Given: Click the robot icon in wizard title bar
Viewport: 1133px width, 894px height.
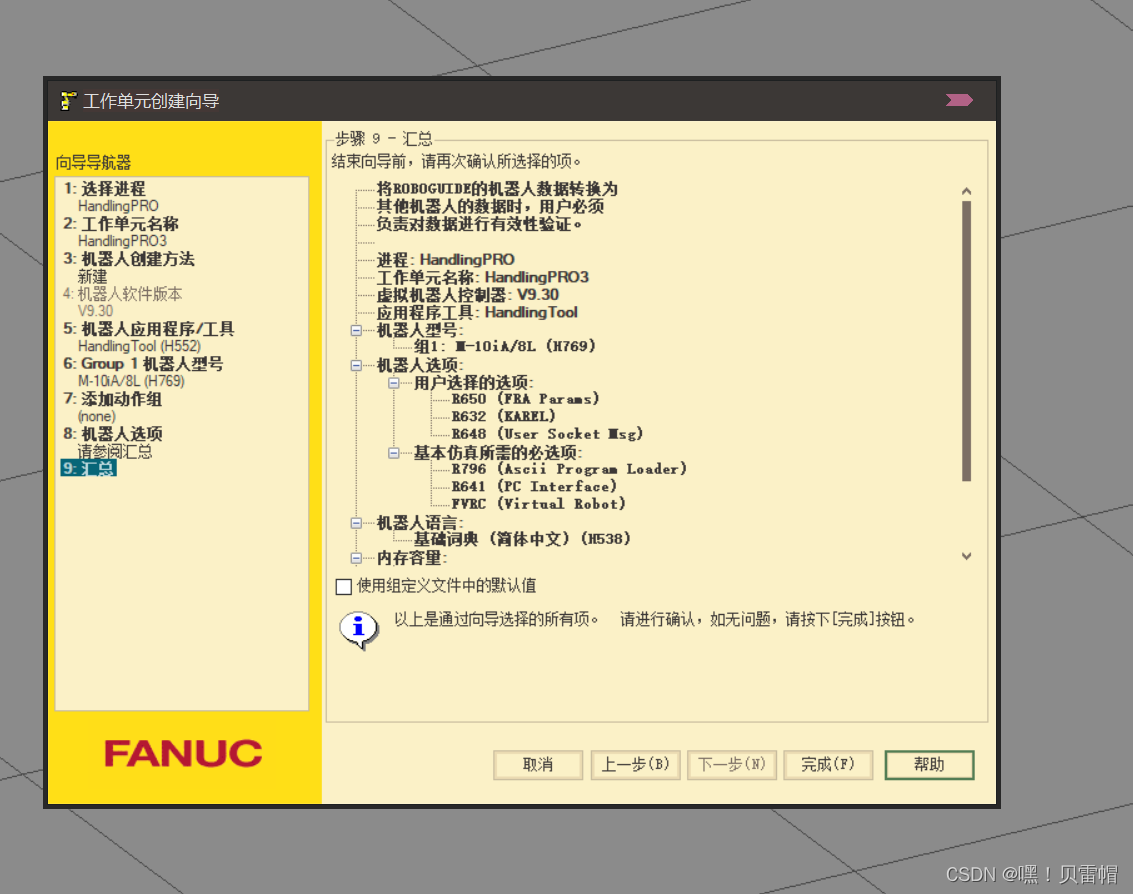Looking at the screenshot, I should click(68, 101).
